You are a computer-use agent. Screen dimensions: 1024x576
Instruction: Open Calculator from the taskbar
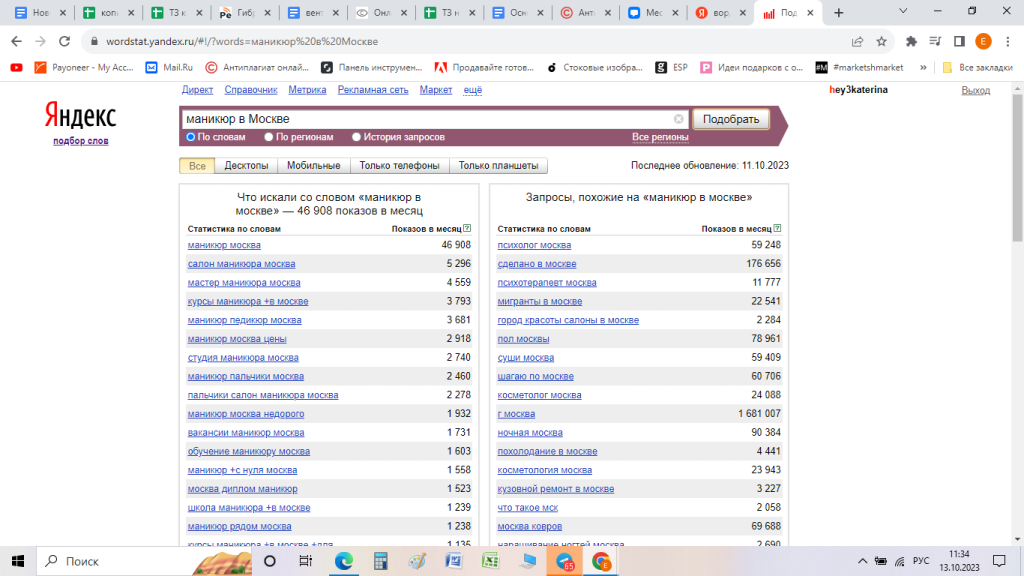click(x=381, y=561)
